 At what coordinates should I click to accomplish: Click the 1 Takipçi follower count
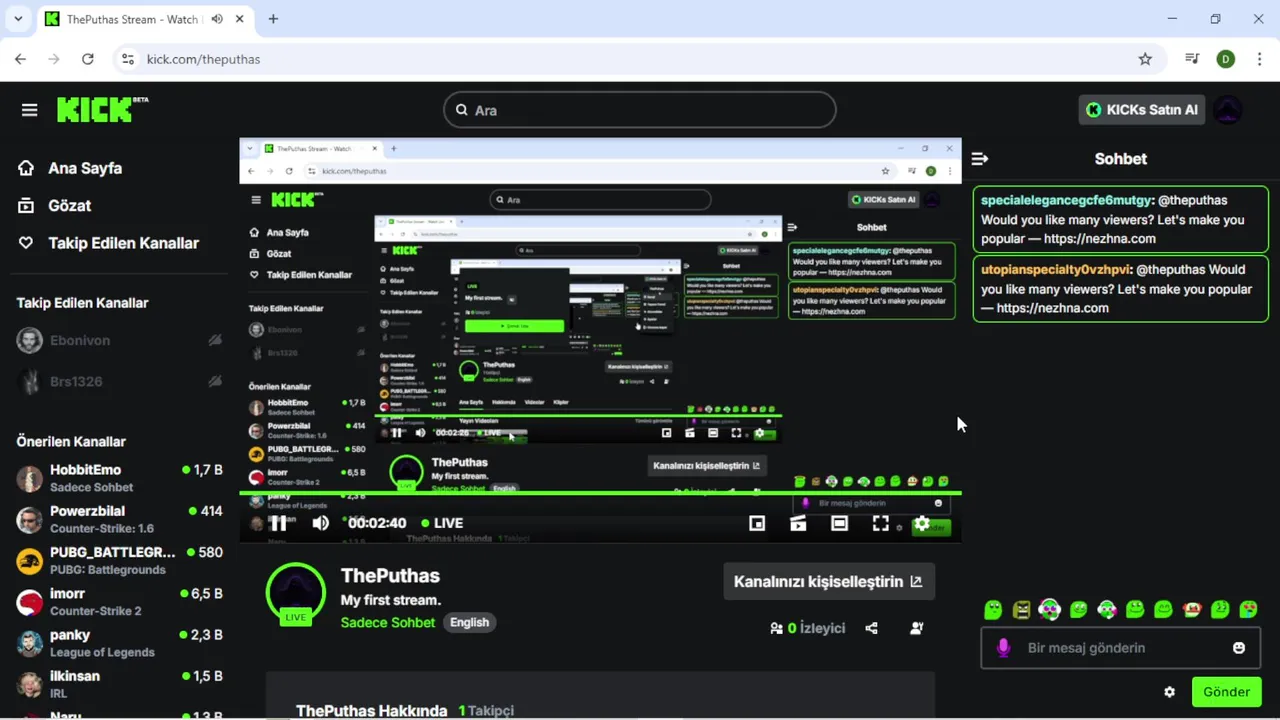tap(486, 710)
